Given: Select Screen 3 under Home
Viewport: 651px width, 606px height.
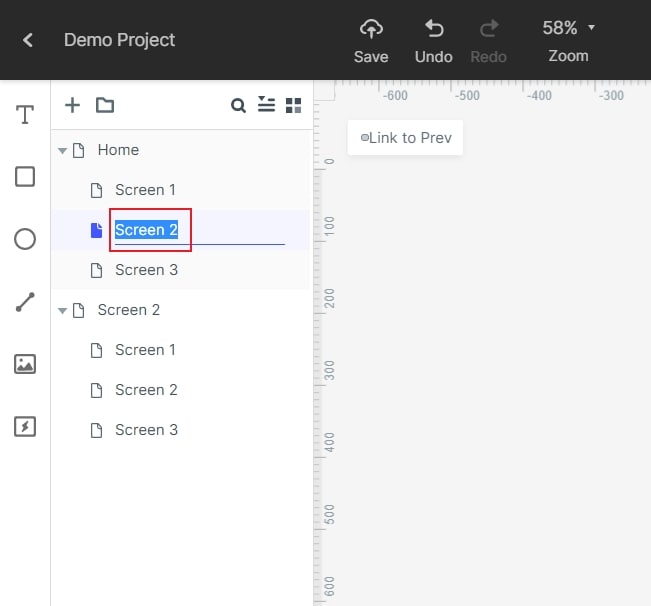Looking at the screenshot, I should [147, 270].
